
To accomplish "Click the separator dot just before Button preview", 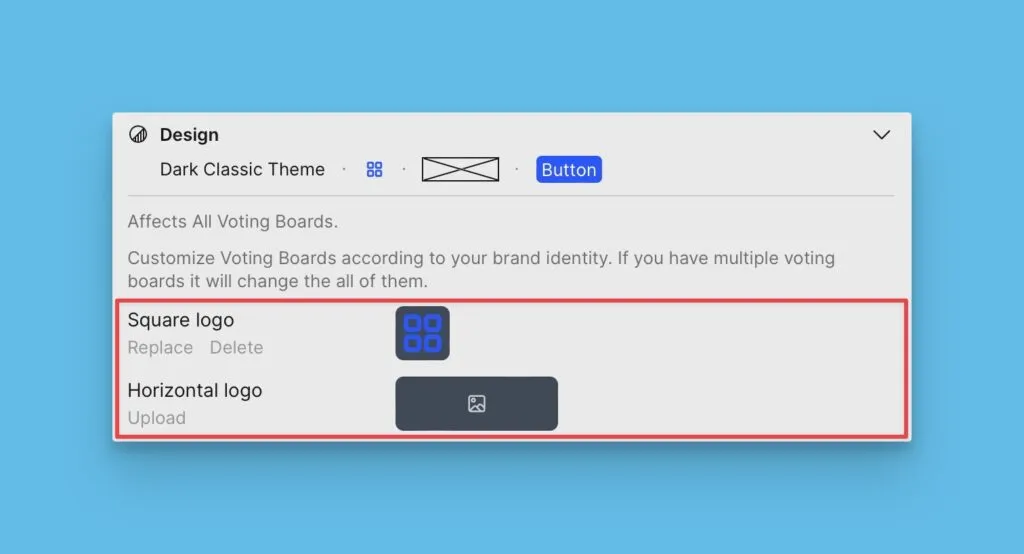I will (517, 170).
